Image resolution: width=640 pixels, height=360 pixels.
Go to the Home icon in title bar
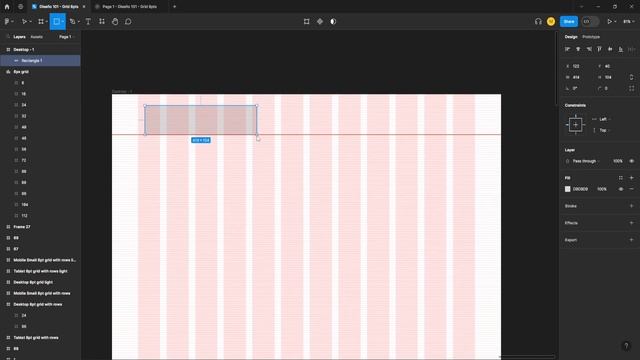pyautogui.click(x=7, y=7)
